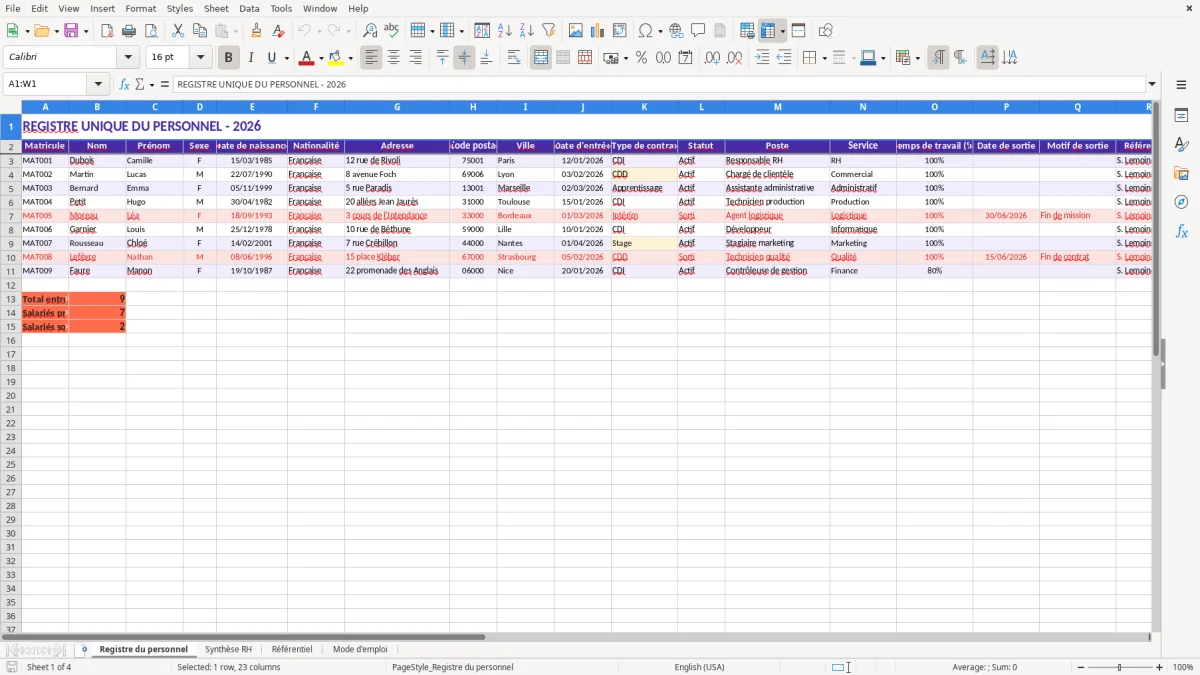Open the sidebar Gallery panel icon
The width and height of the screenshot is (1200, 675).
(x=1181, y=173)
